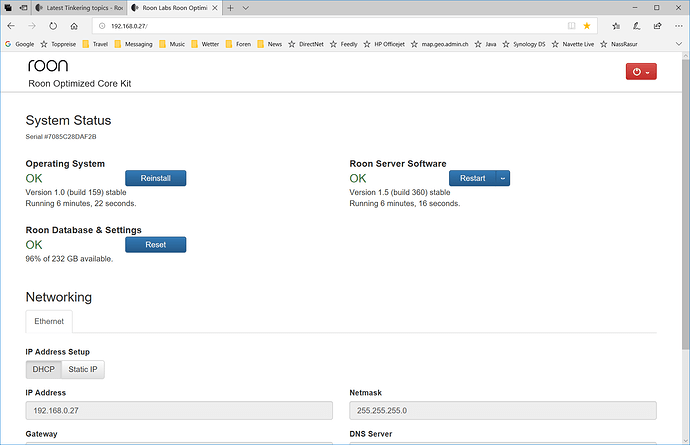Open the red power dropdown button

(x=641, y=72)
